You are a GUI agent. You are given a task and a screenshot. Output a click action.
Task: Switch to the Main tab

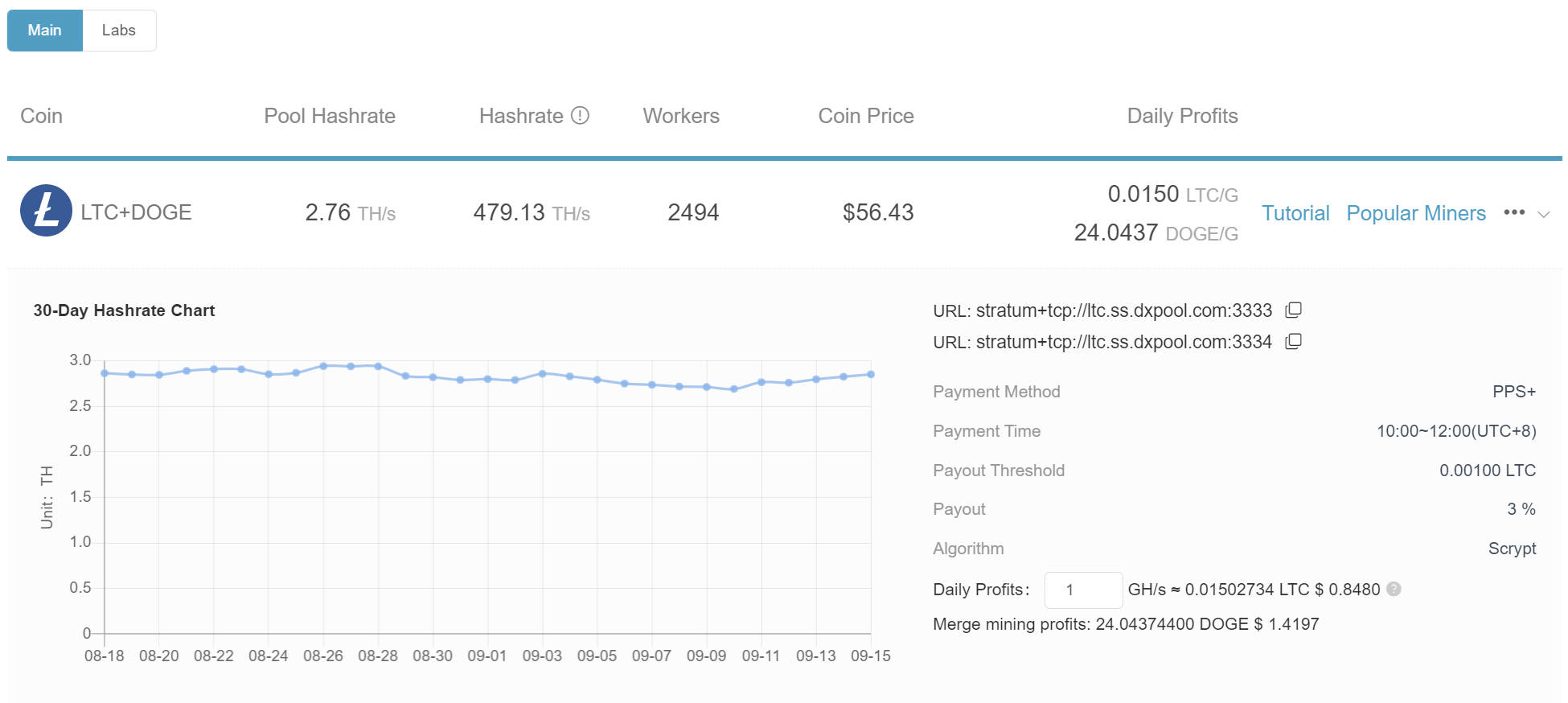pos(45,31)
